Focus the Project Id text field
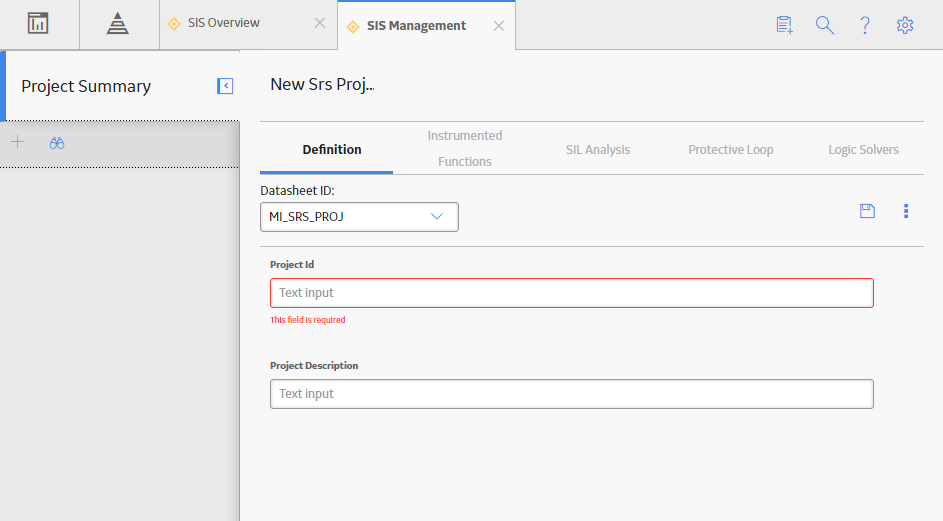 point(571,293)
